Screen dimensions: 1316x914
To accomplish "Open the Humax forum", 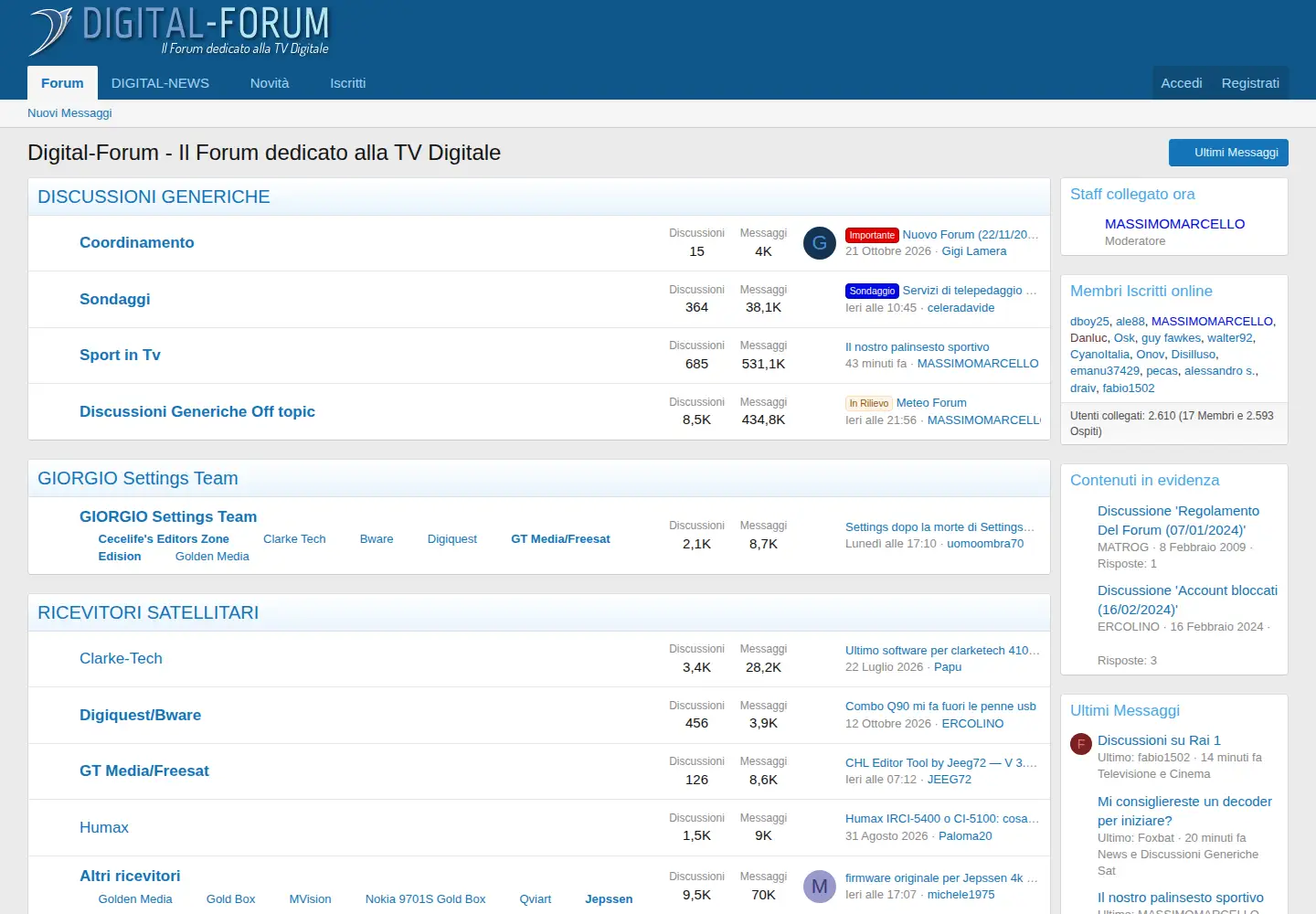I will [104, 827].
